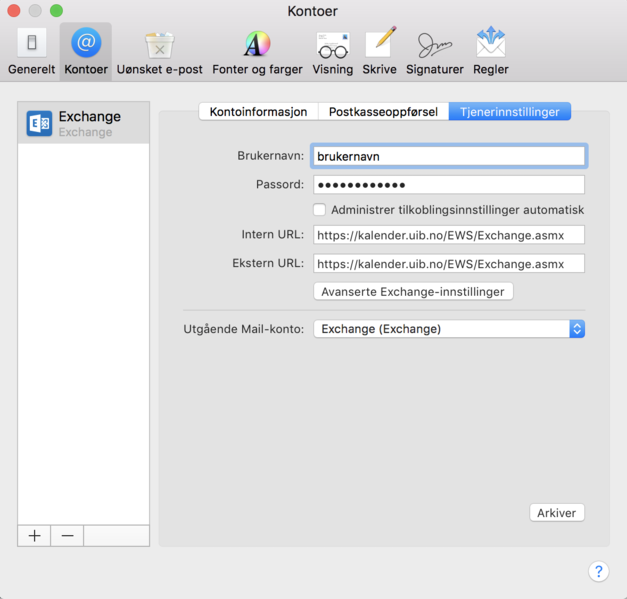Expand the Utgående Mail-konto dropdown
The image size is (627, 599).
(449, 329)
